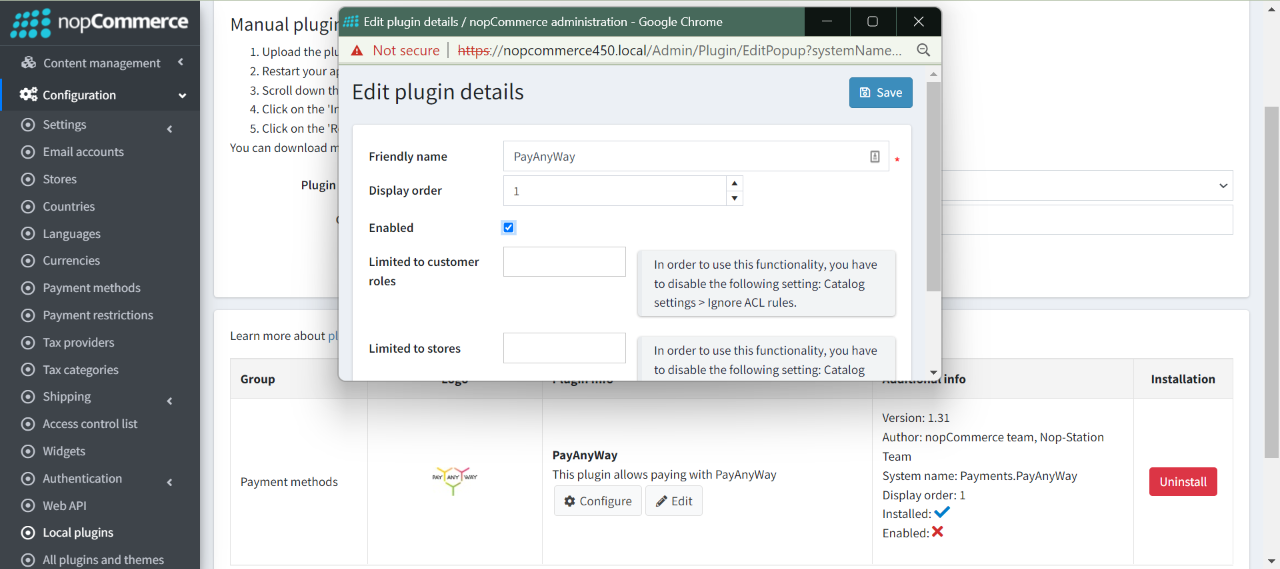Click the Email accounts bullet icon

(x=28, y=152)
